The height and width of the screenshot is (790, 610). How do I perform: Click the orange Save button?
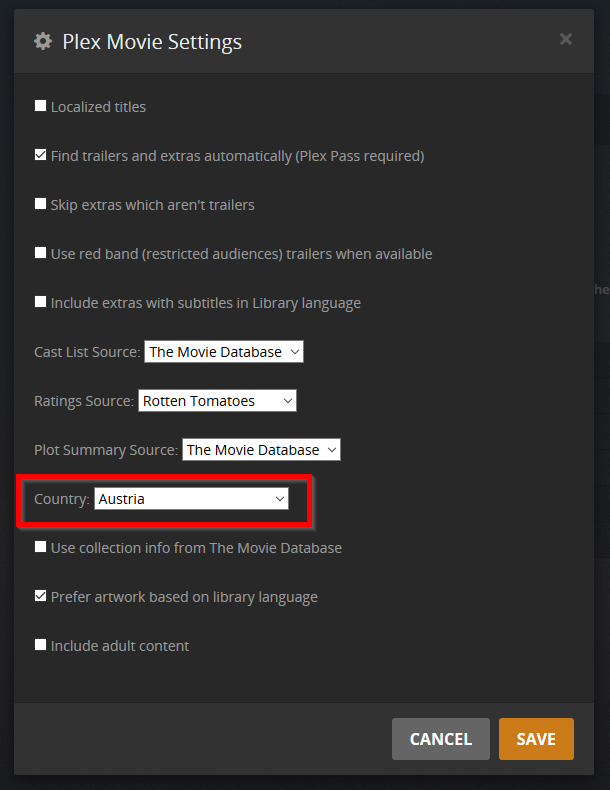[536, 739]
